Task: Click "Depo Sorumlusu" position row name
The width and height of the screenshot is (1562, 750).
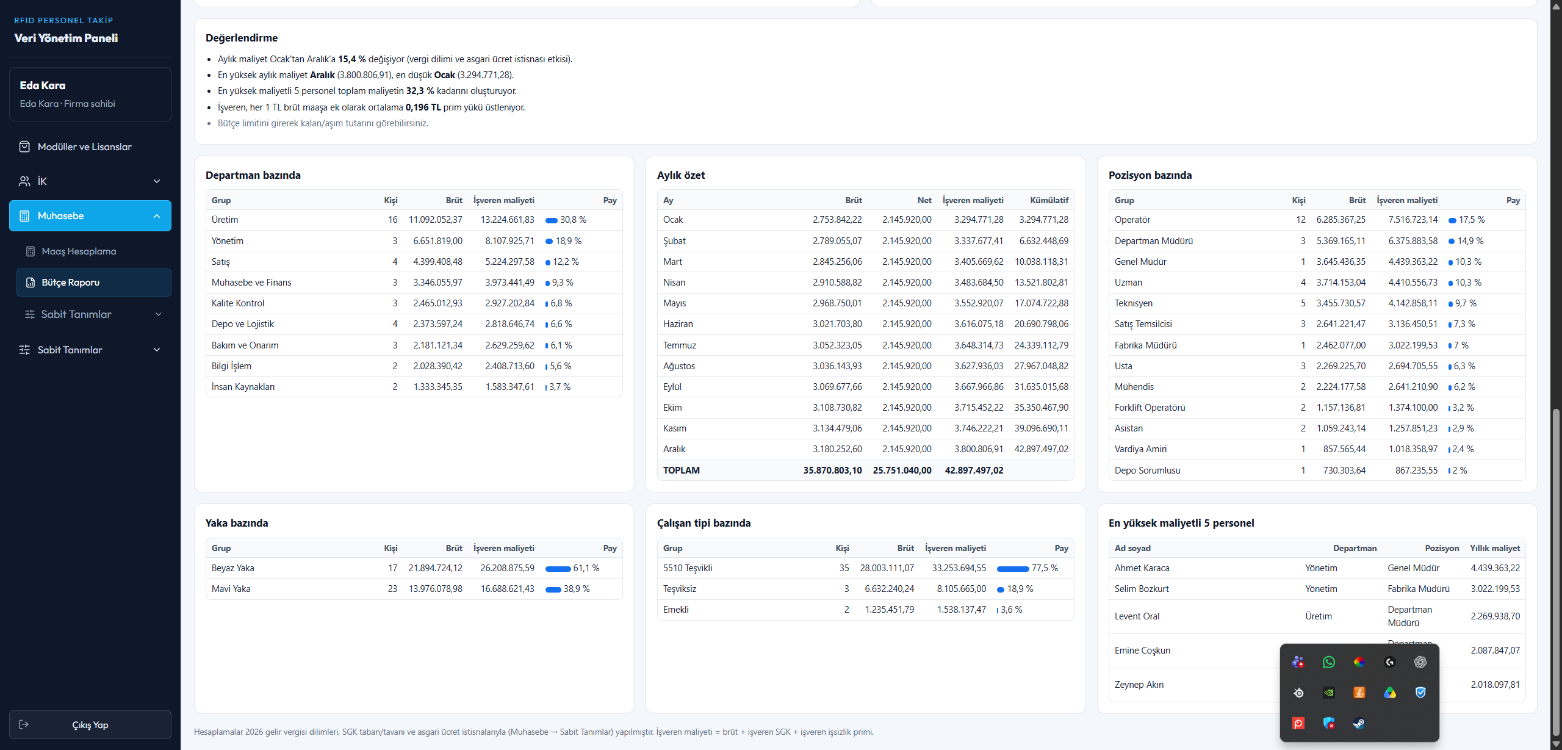Action: point(1145,470)
